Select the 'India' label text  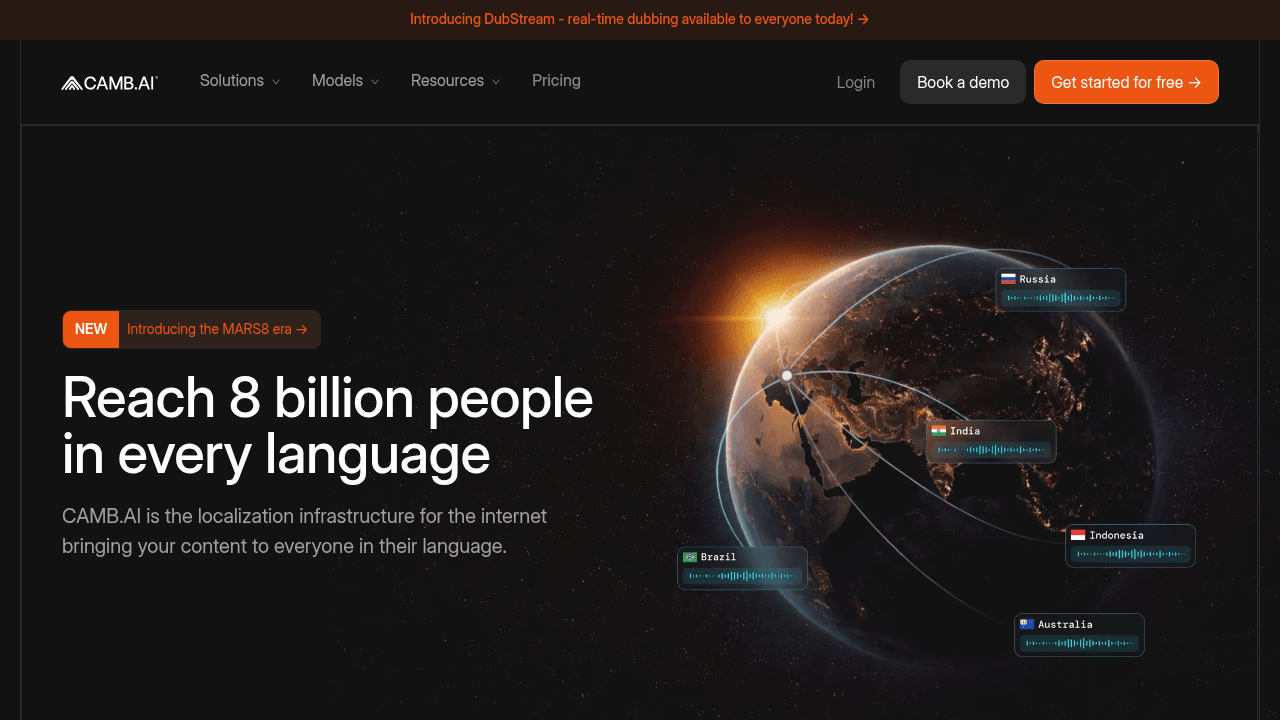[x=965, y=431]
